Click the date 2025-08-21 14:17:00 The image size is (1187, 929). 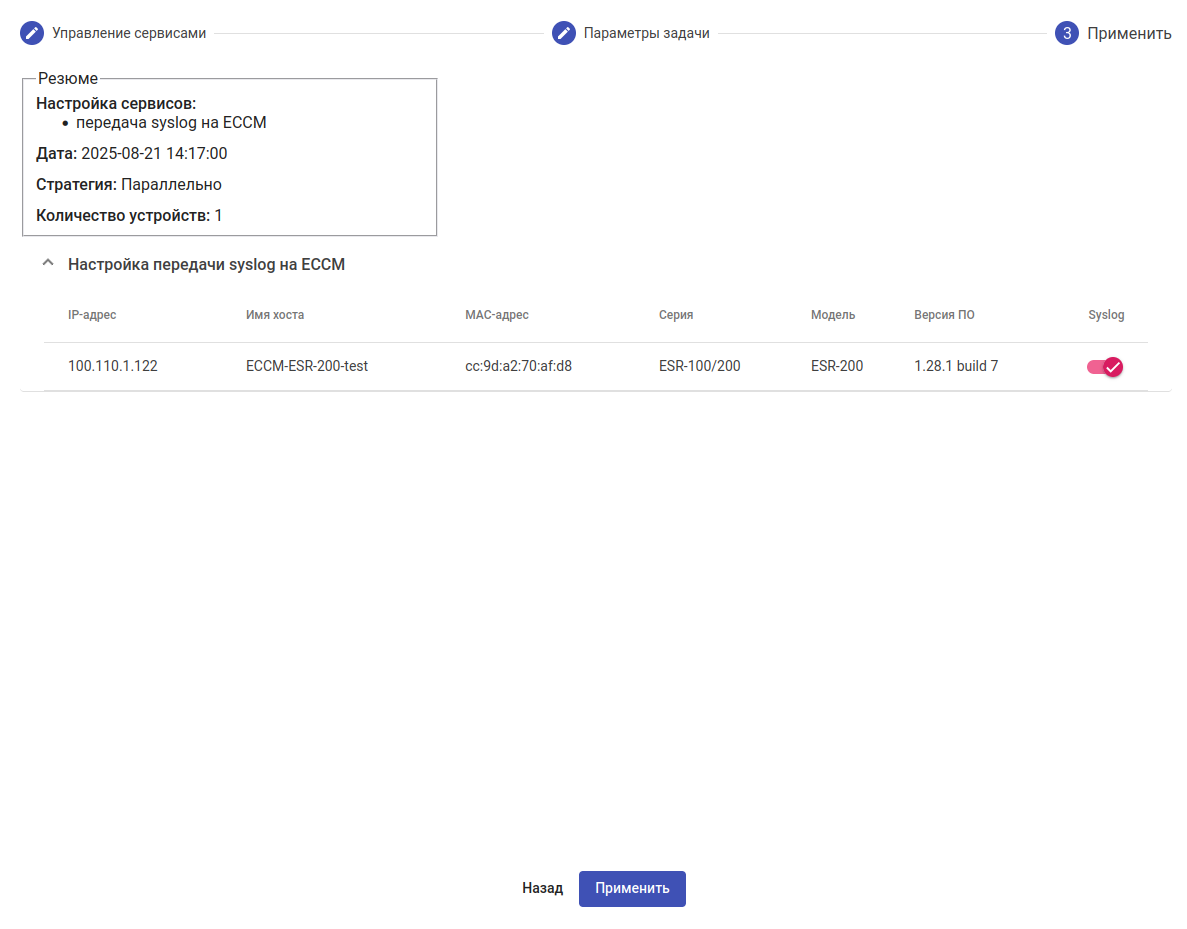click(x=154, y=154)
